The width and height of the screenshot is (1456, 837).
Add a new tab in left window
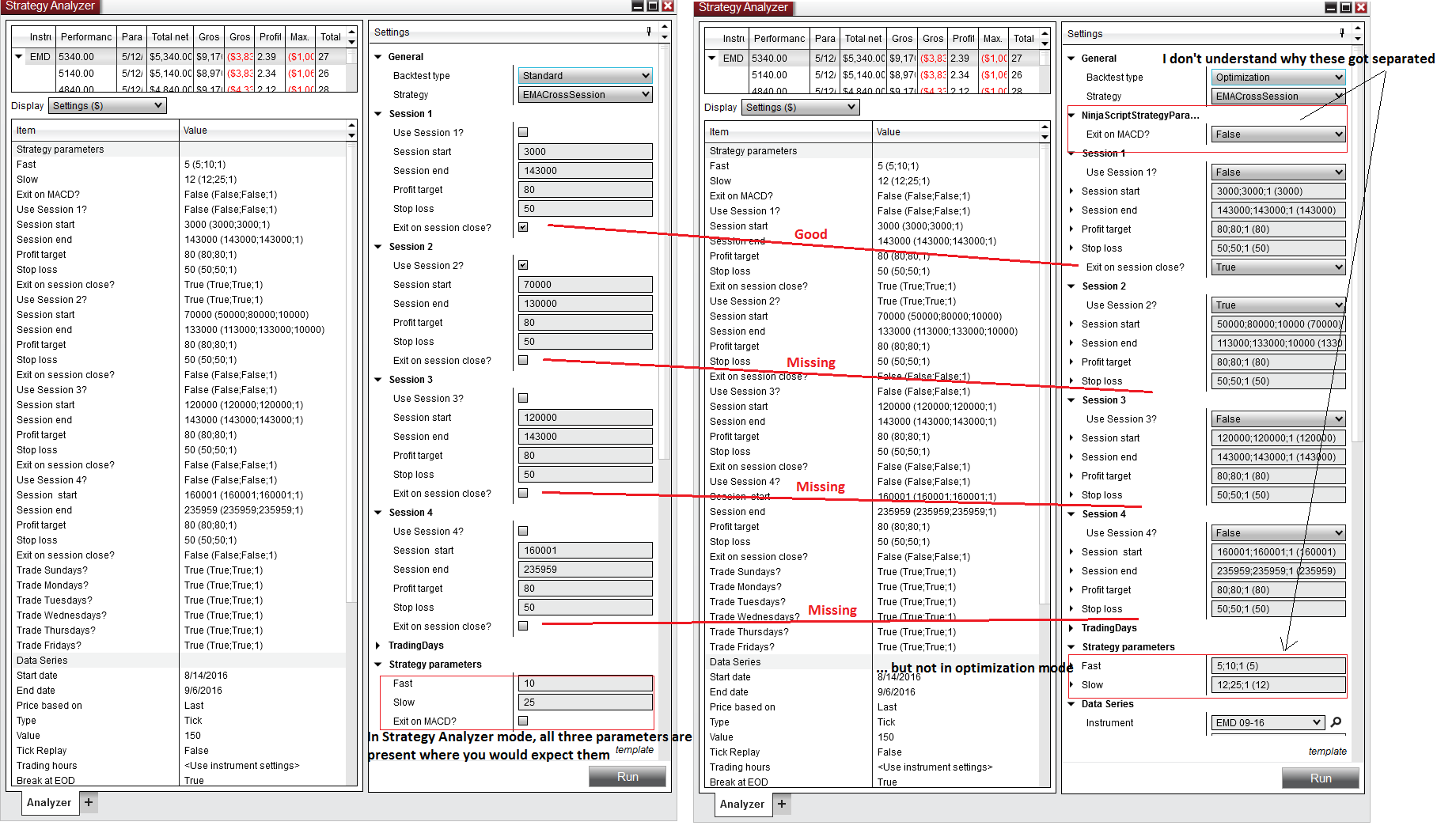click(89, 802)
